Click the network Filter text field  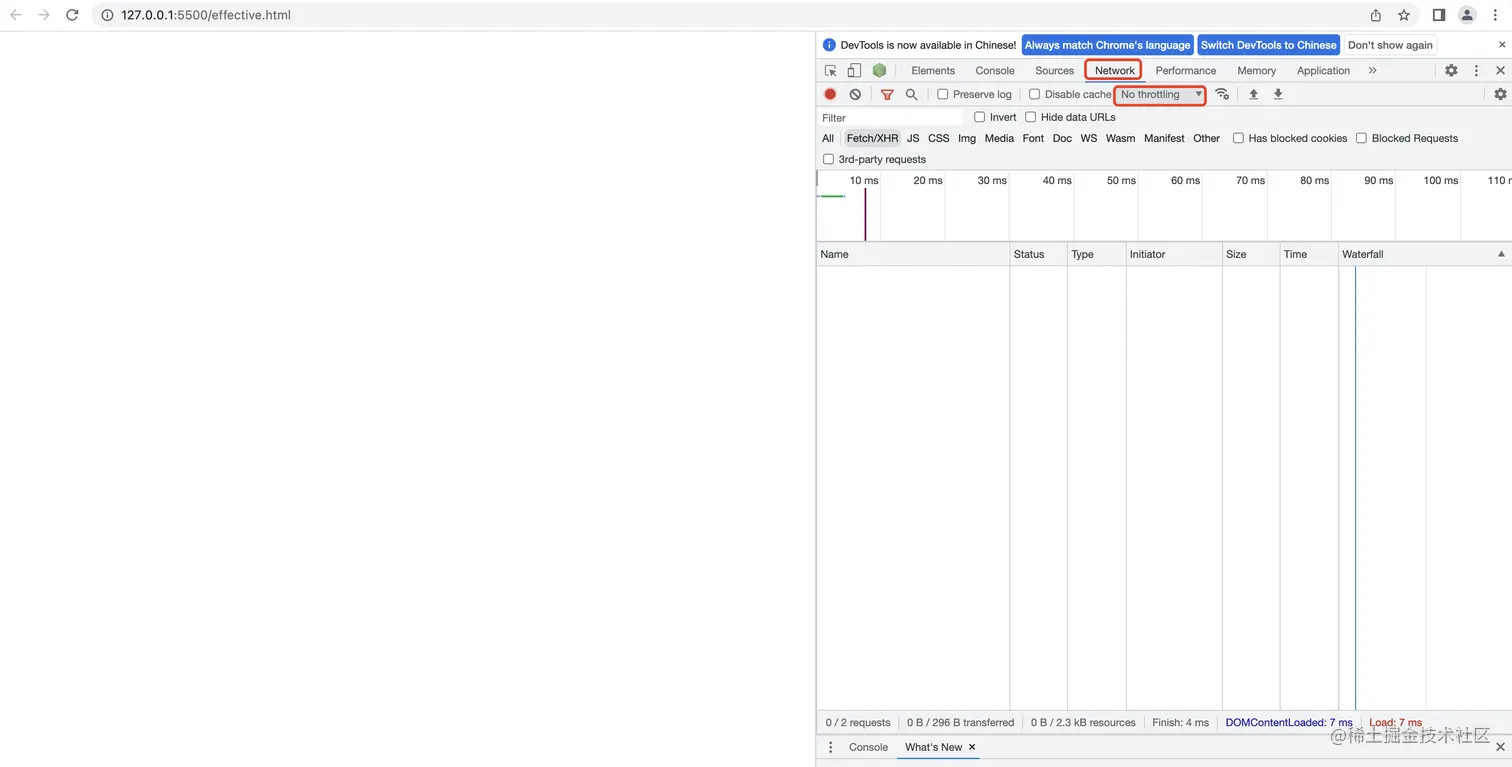(891, 118)
